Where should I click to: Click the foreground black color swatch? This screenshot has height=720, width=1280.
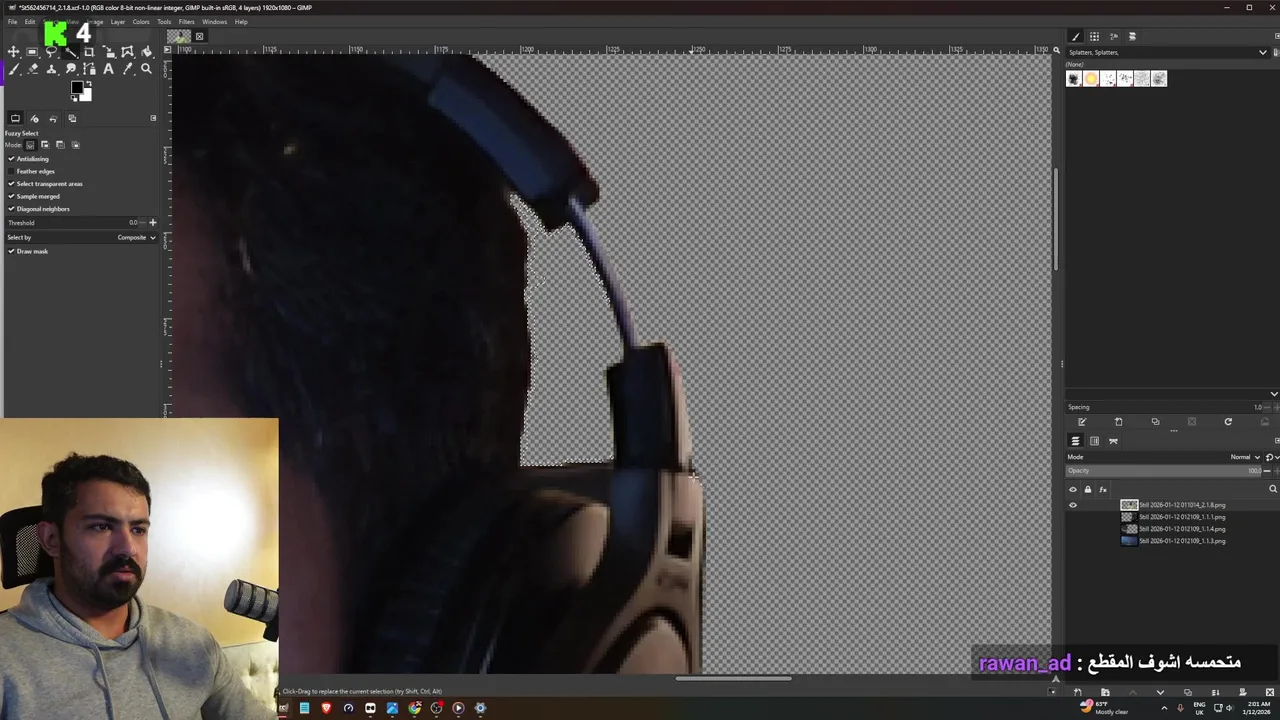tap(77, 89)
